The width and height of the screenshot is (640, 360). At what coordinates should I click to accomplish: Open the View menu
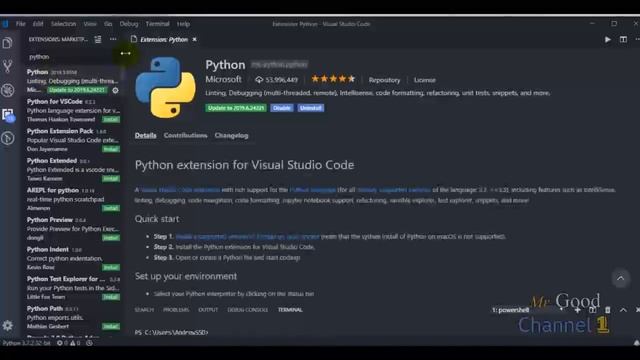(x=90, y=24)
